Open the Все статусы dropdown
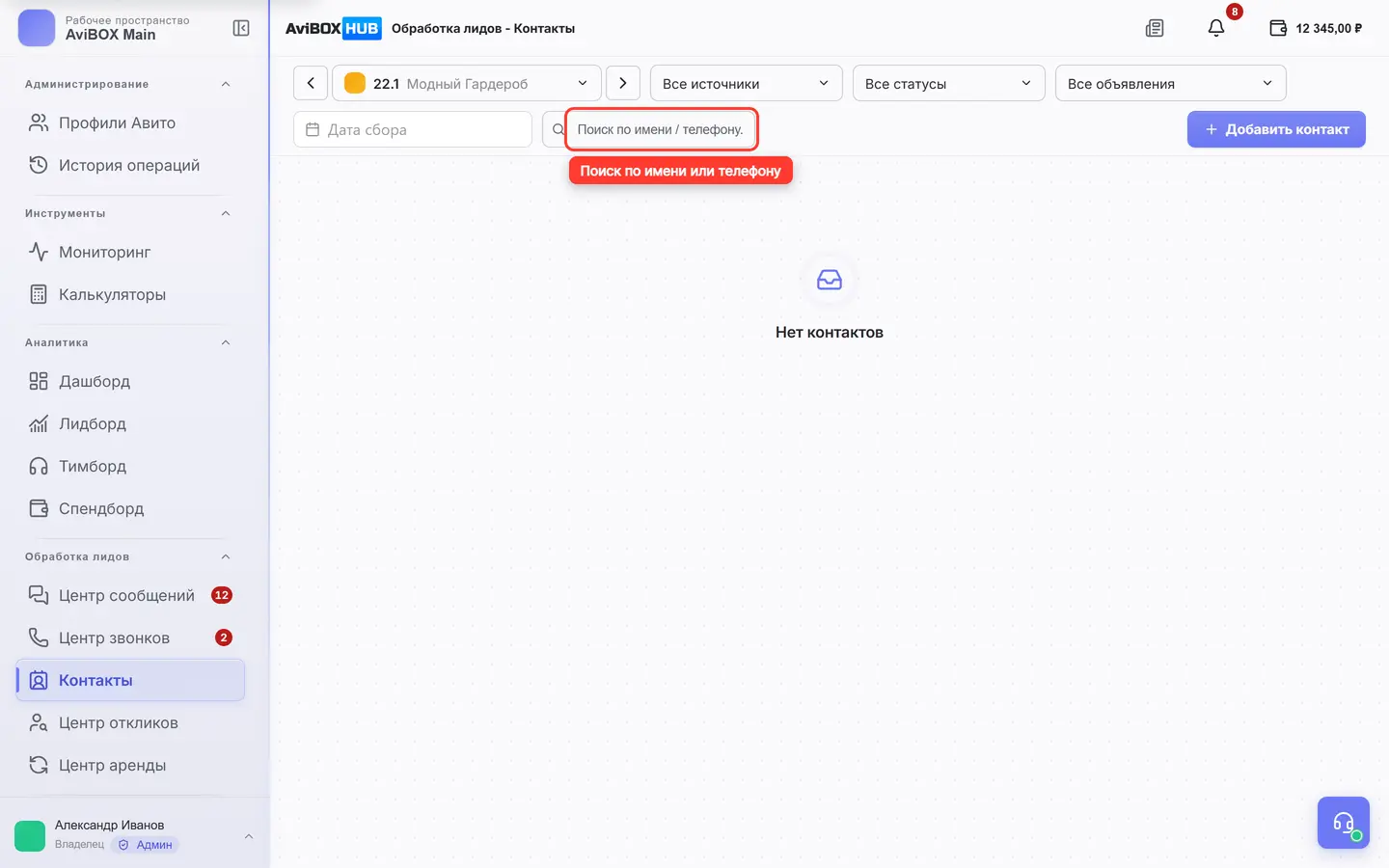Image resolution: width=1389 pixels, height=868 pixels. [949, 83]
